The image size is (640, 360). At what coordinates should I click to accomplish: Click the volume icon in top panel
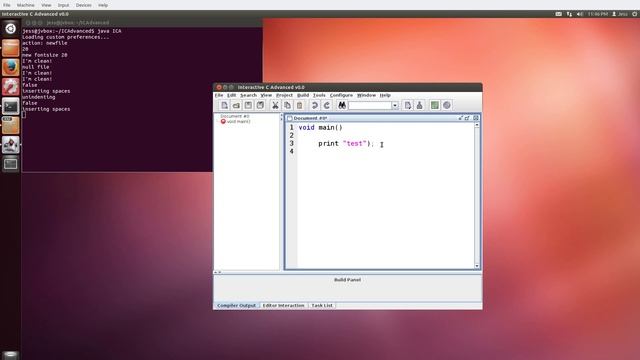point(580,14)
